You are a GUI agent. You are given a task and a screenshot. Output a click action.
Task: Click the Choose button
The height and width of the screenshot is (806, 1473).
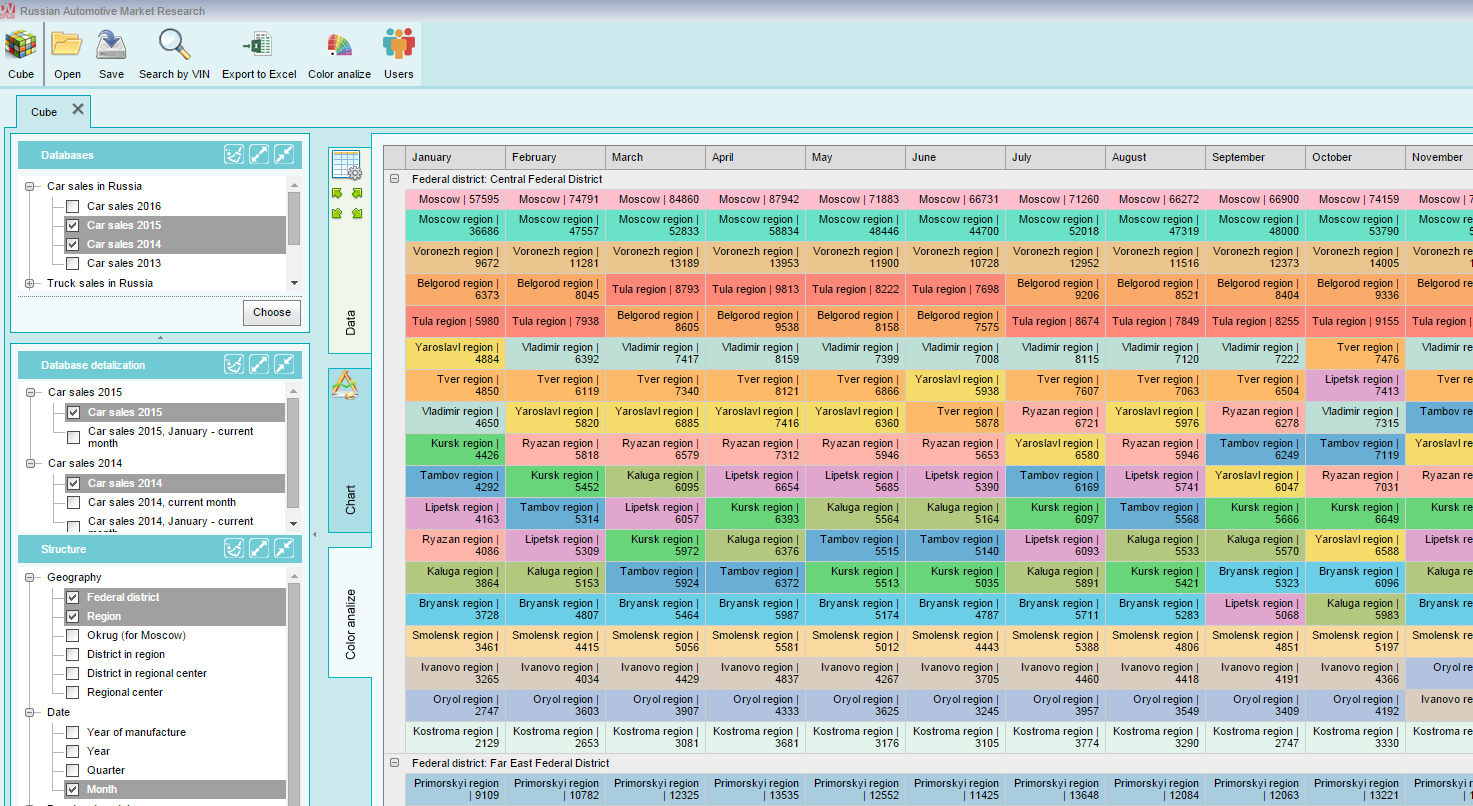tap(271, 312)
